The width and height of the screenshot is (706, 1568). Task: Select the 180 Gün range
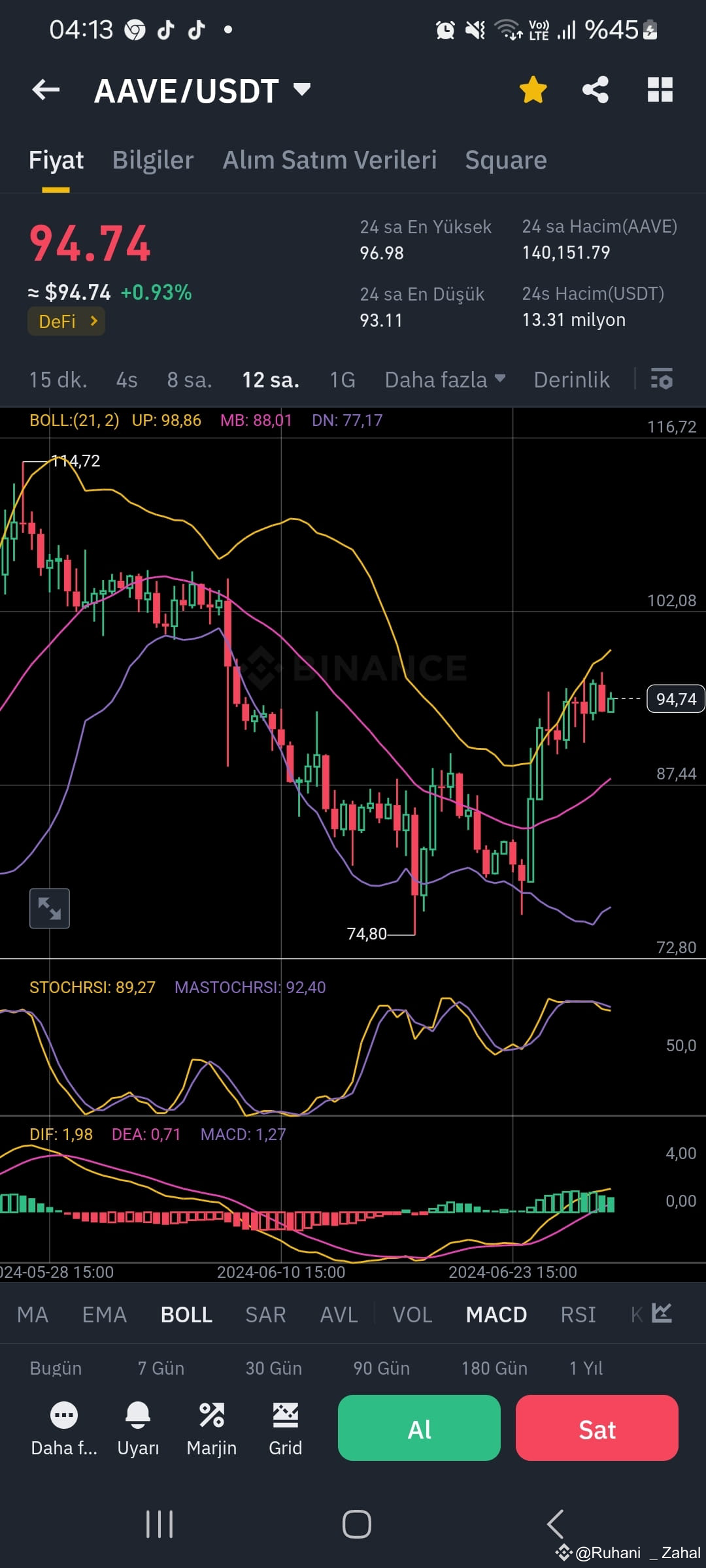[x=494, y=1368]
